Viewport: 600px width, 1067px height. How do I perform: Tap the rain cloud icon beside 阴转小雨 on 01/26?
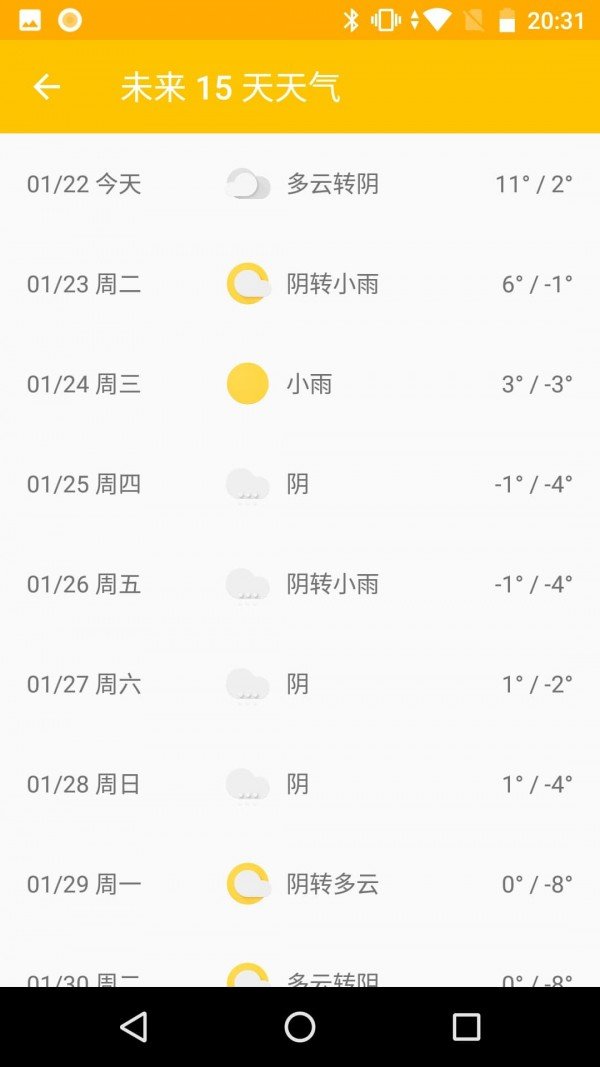point(247,584)
